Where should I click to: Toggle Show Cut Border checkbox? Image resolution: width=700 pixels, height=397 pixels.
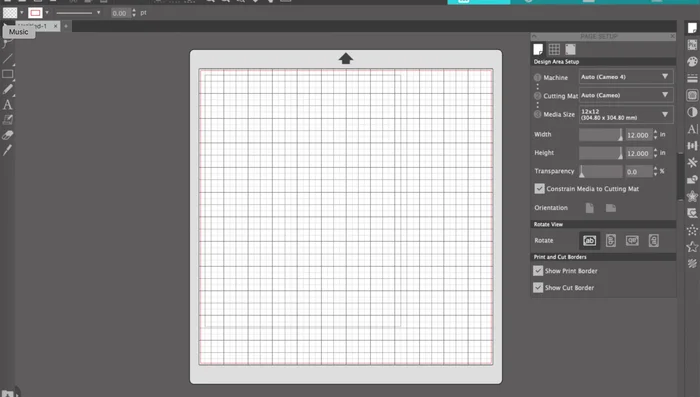538,288
